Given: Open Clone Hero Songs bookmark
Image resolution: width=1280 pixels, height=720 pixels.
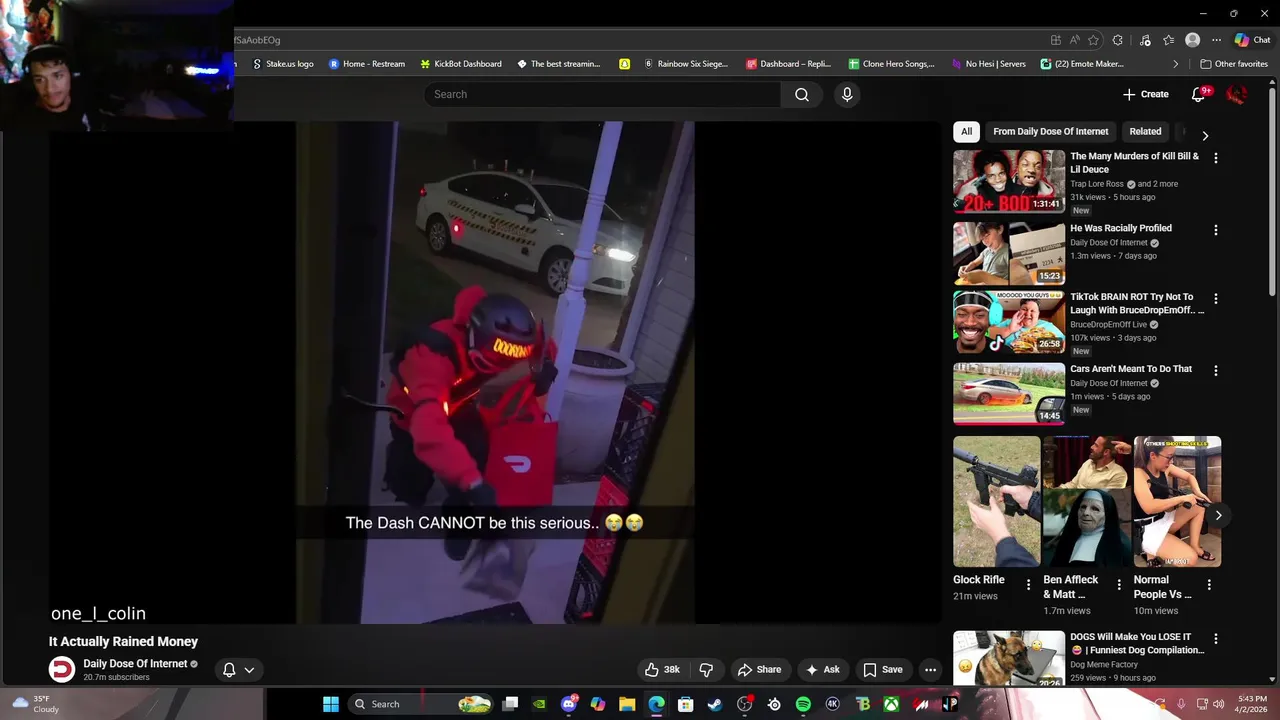Looking at the screenshot, I should pyautogui.click(x=891, y=64).
